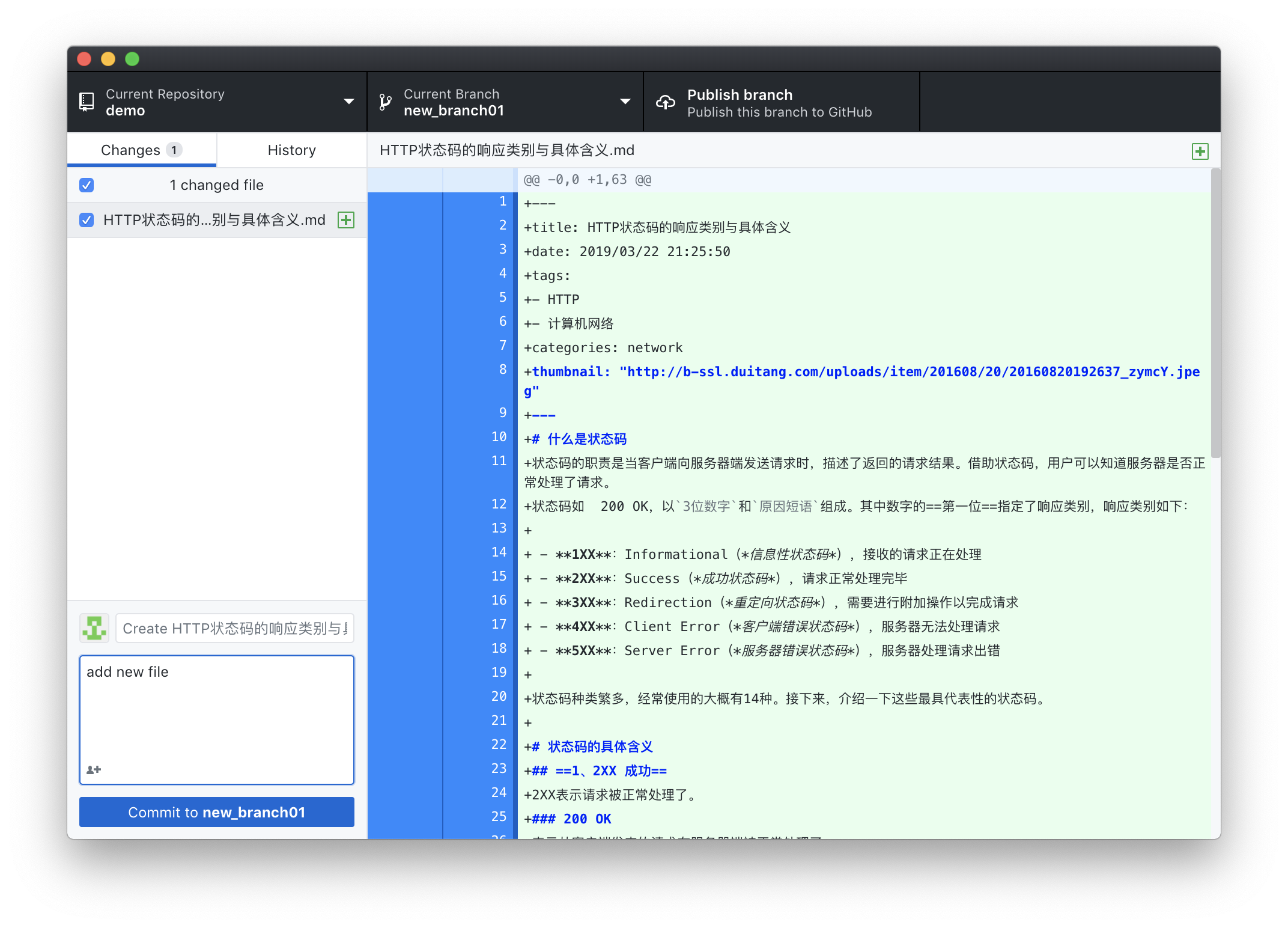Toggle selection of diff line 10
This screenshot has height=928, width=1288.
click(x=480, y=437)
